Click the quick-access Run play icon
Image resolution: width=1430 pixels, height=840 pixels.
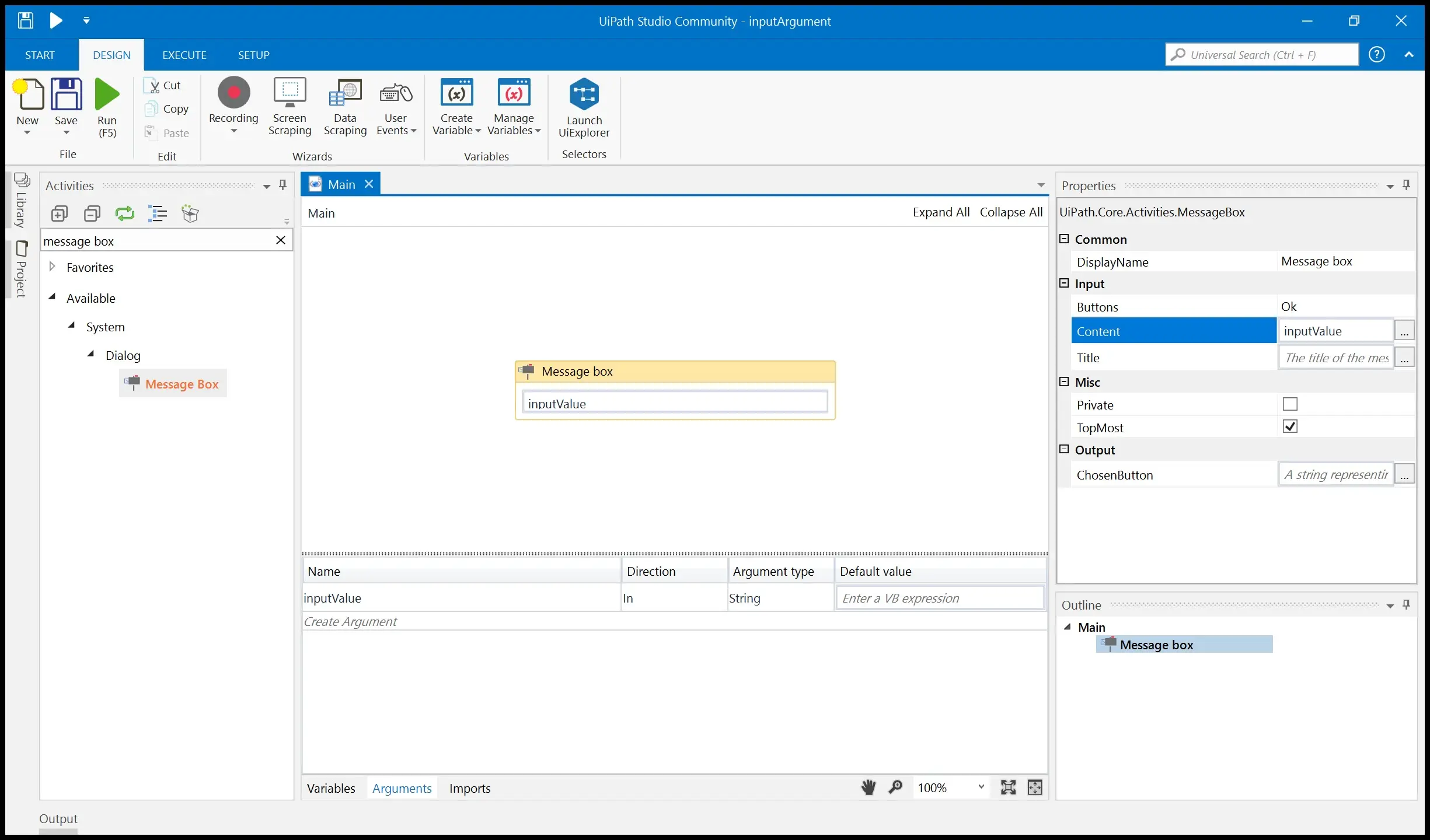click(56, 20)
